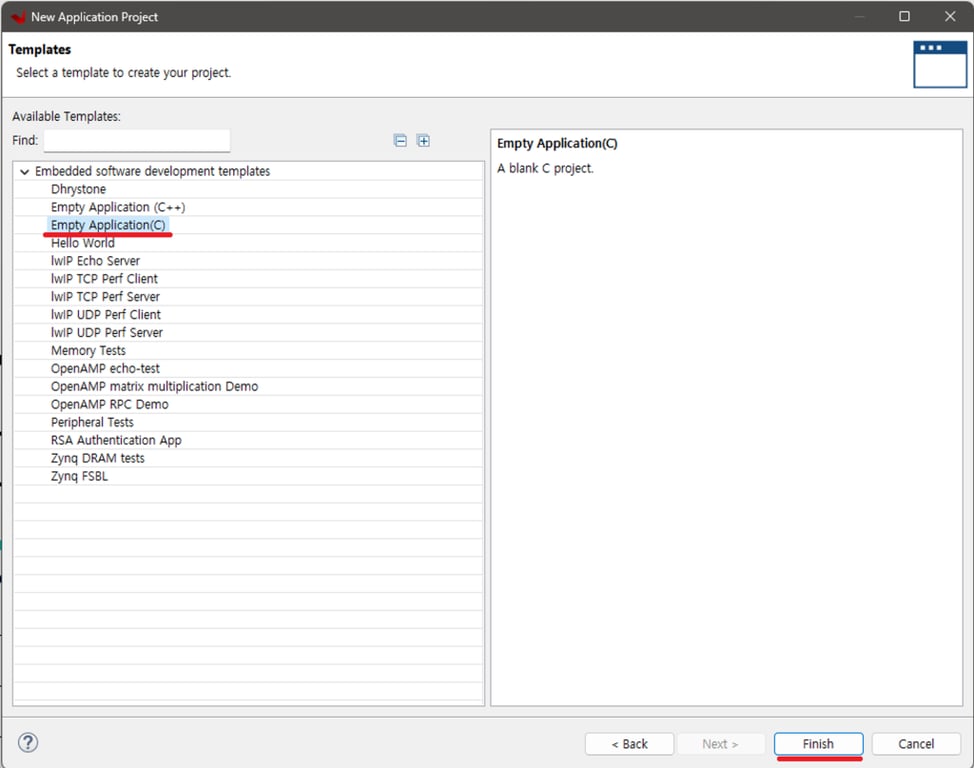This screenshot has height=768, width=974.
Task: Open help via the question mark icon
Action: click(28, 743)
